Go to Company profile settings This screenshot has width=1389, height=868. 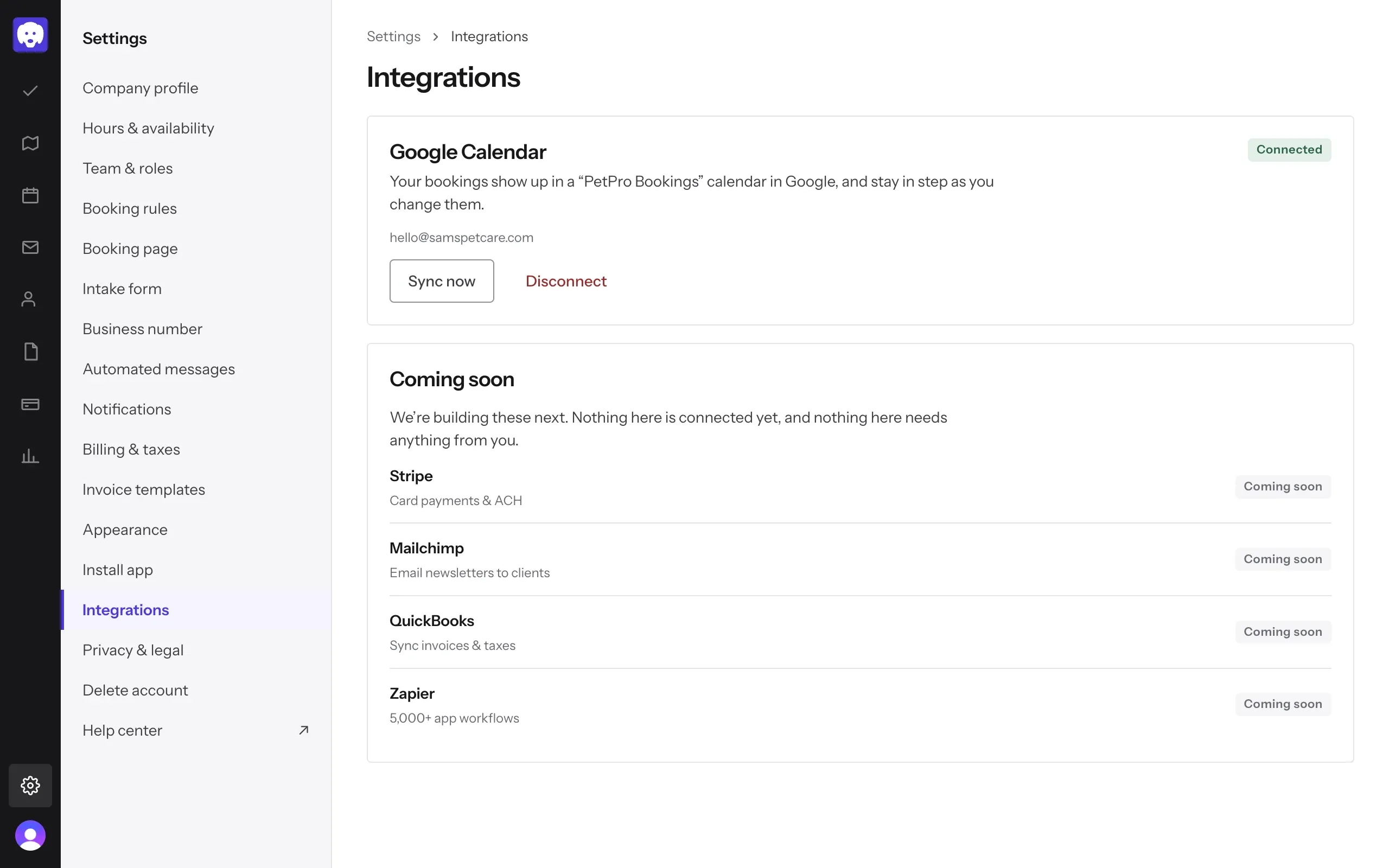pyautogui.click(x=196, y=88)
